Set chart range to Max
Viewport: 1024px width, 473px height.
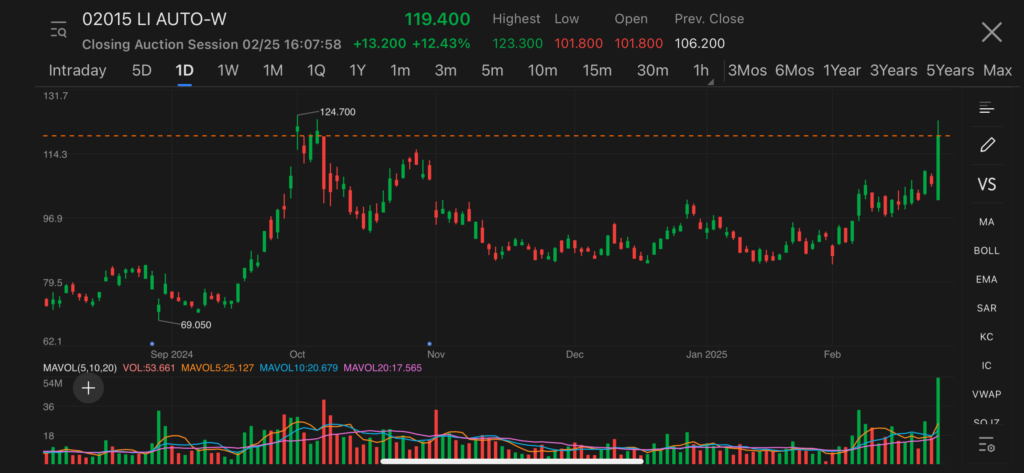pyautogui.click(x=997, y=71)
